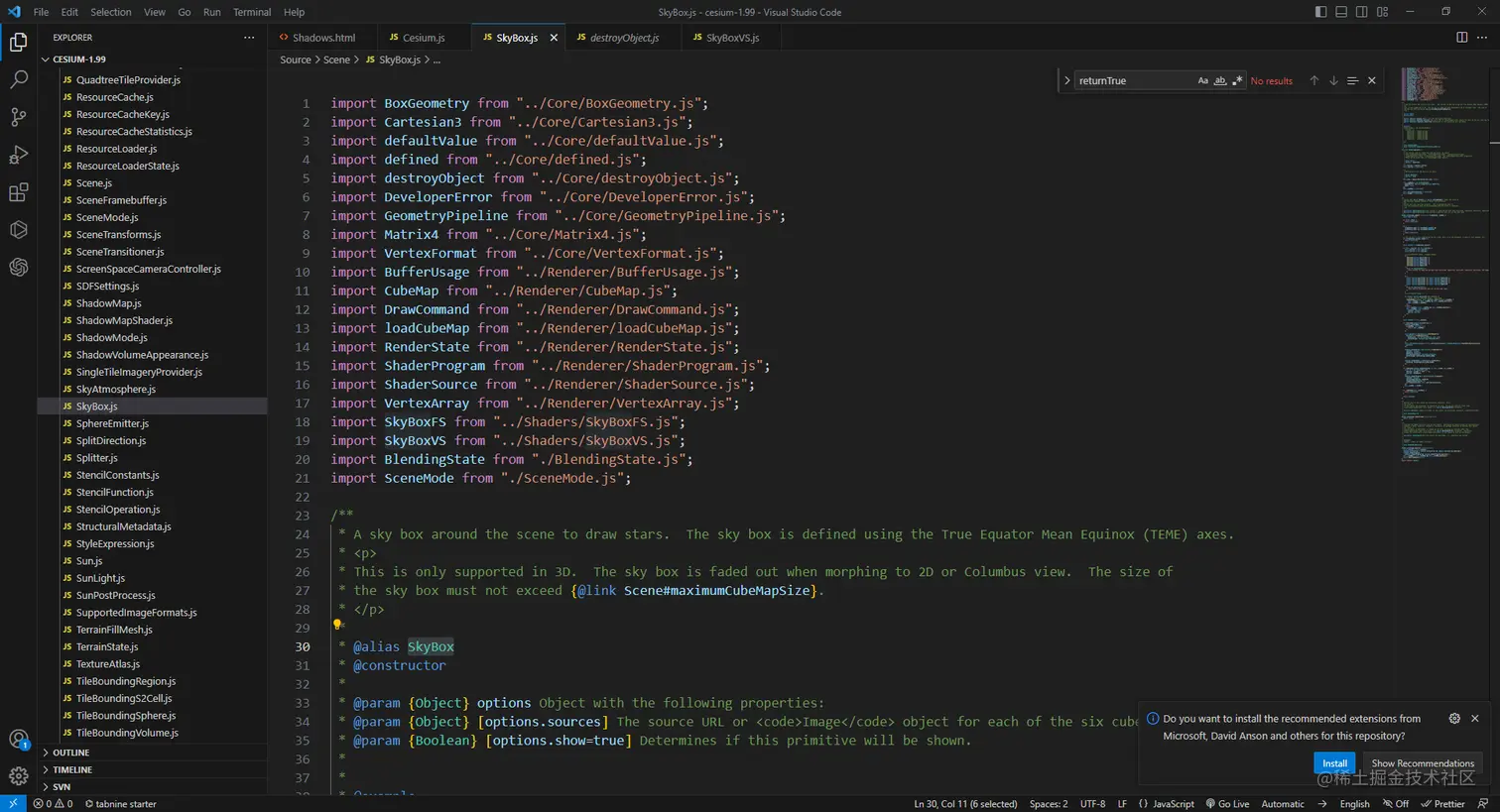
Task: Click the Source breadcrumb
Action: (295, 60)
